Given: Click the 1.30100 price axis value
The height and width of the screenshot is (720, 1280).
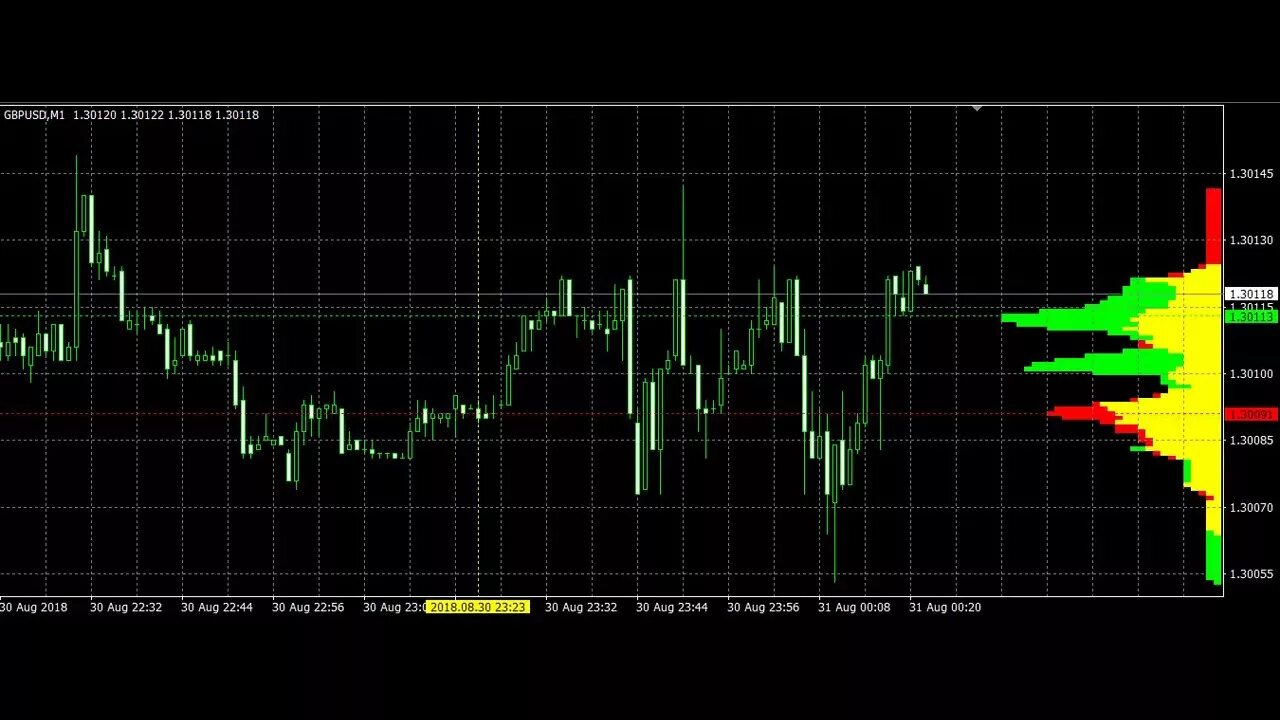Looking at the screenshot, I should (1252, 374).
